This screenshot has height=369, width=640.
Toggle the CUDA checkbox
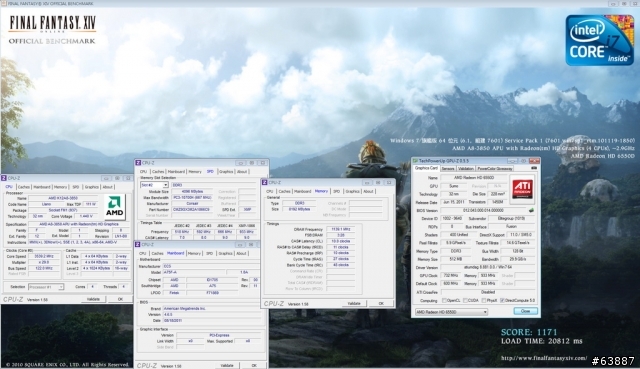click(465, 300)
